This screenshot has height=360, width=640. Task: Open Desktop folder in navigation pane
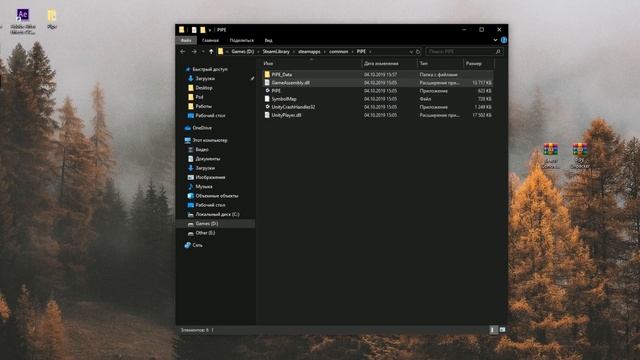204,88
